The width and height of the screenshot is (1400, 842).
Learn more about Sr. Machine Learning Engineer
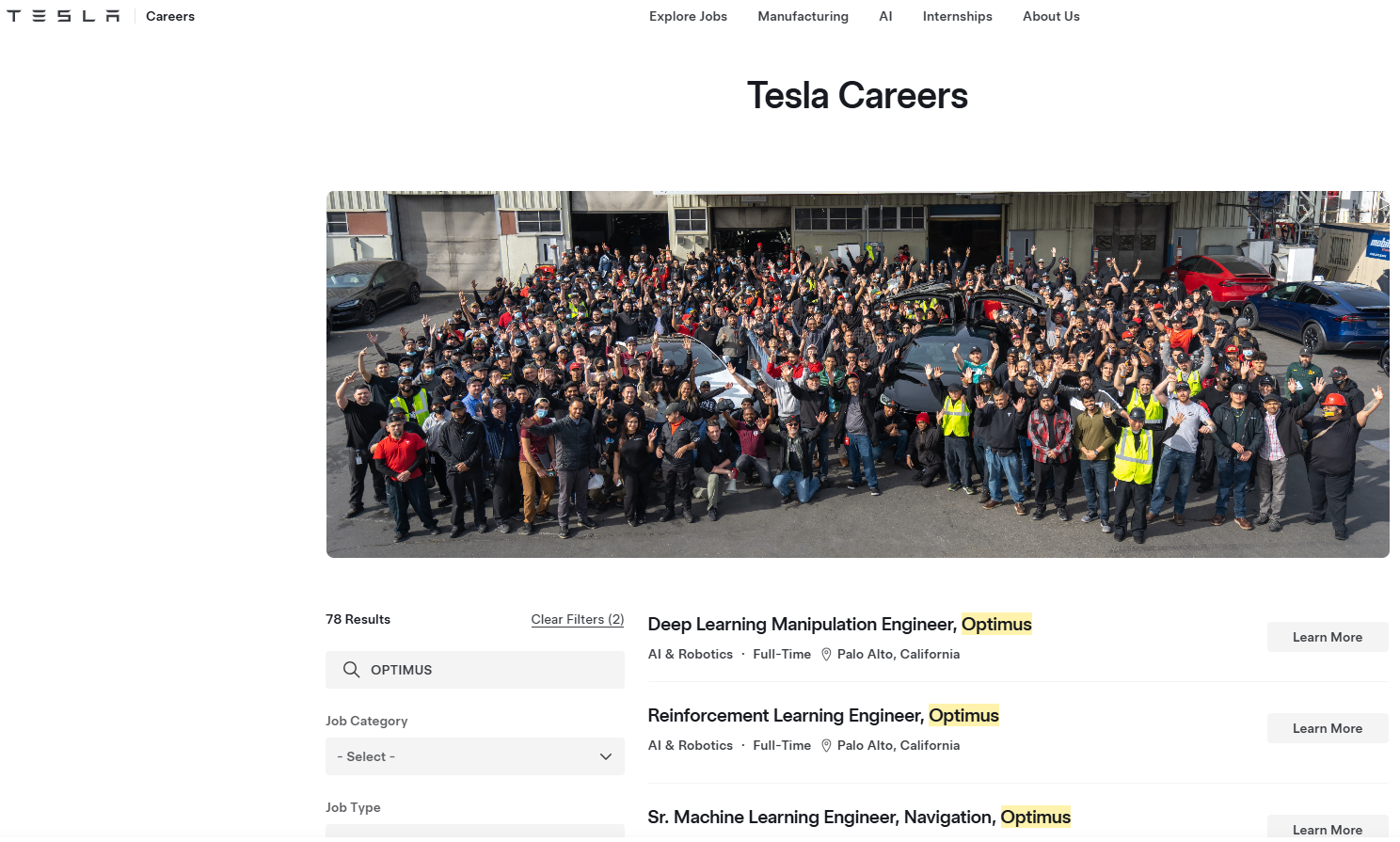point(1327,828)
